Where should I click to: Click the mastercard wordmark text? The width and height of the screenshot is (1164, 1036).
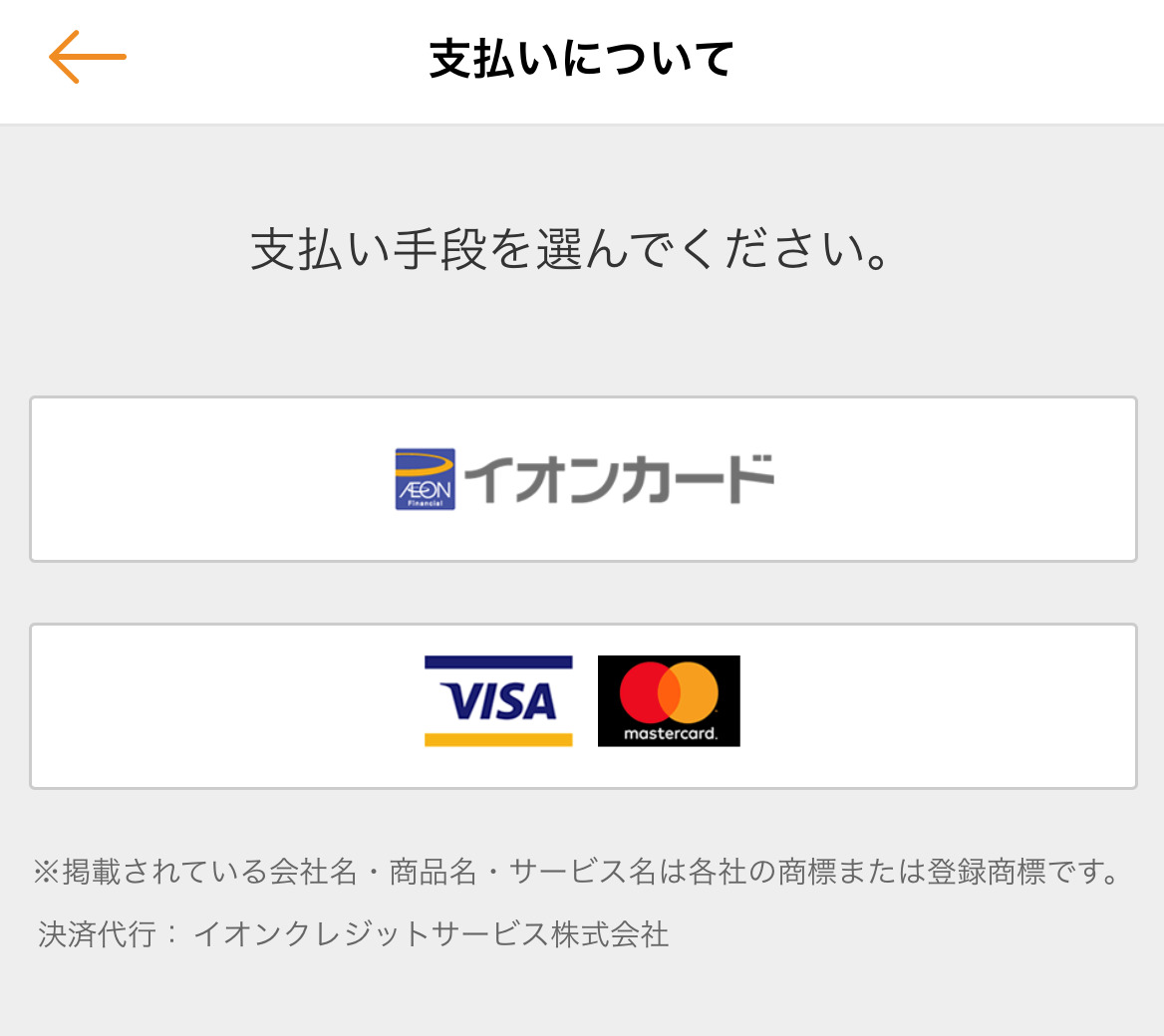[671, 733]
